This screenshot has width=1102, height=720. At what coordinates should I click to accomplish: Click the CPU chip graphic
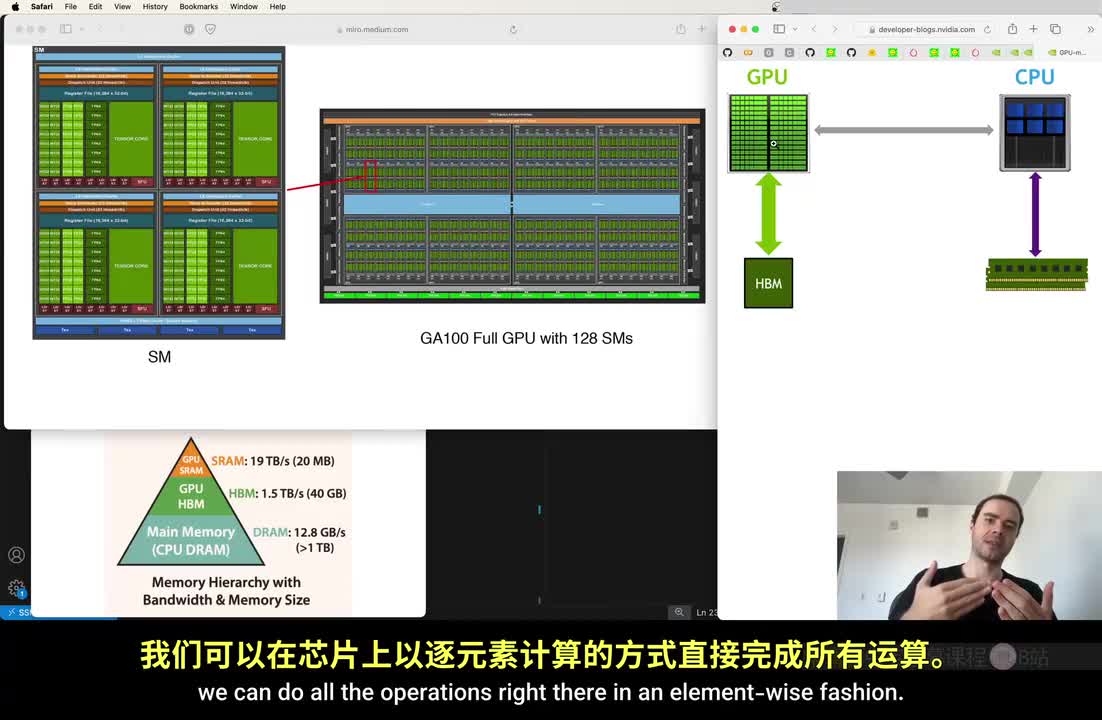click(1035, 133)
